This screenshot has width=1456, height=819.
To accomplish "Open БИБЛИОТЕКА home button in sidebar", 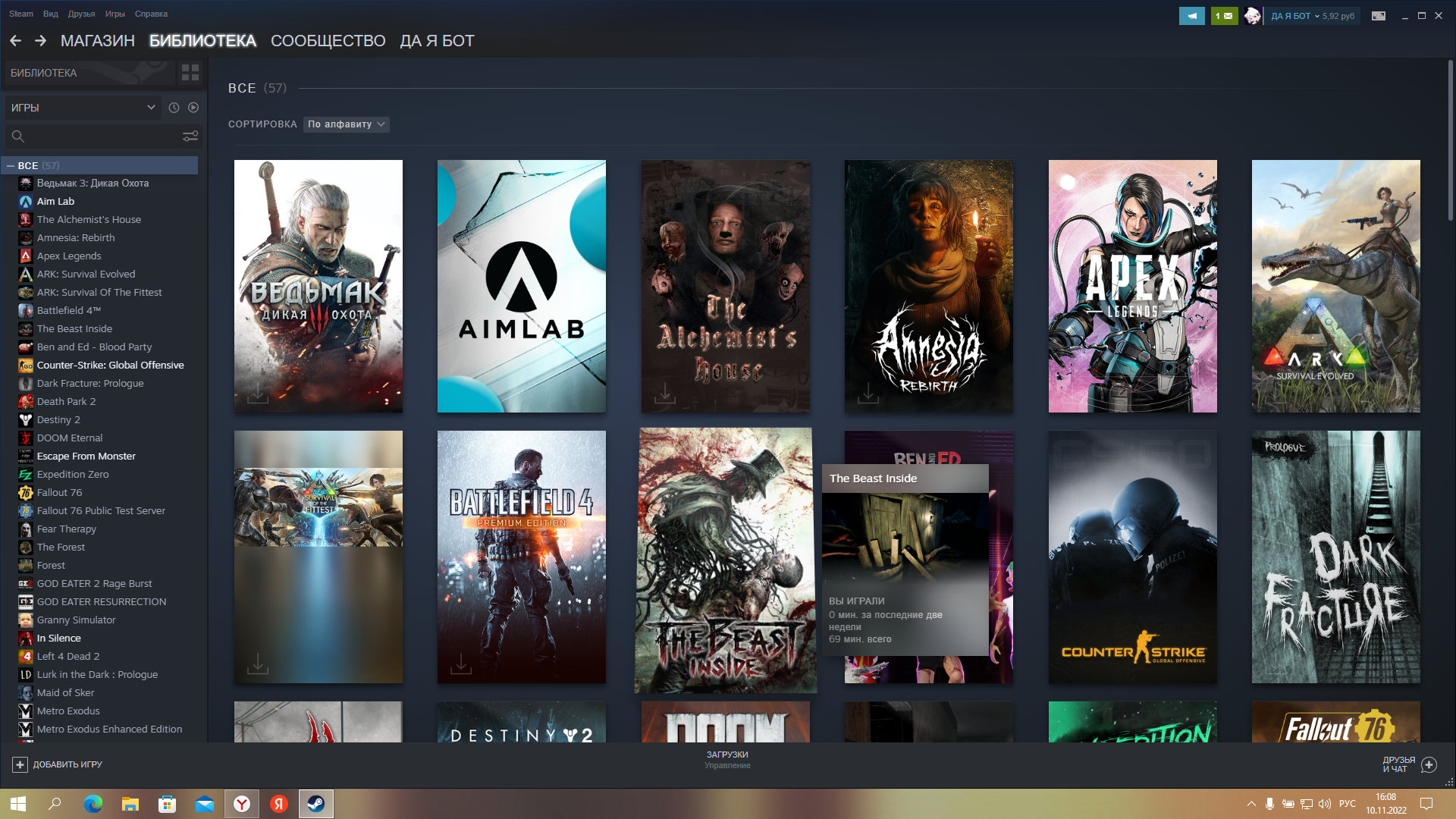I will coord(89,73).
